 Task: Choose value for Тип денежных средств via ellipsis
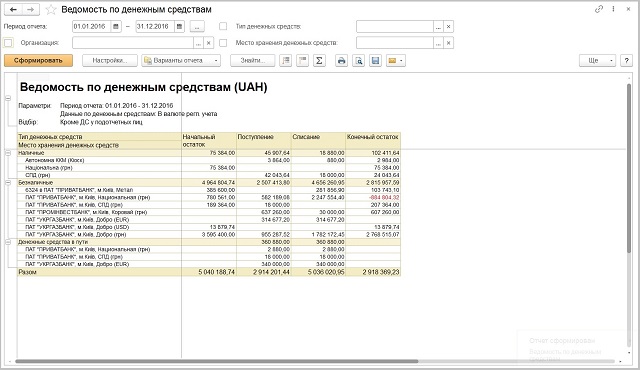pyautogui.click(x=438, y=27)
